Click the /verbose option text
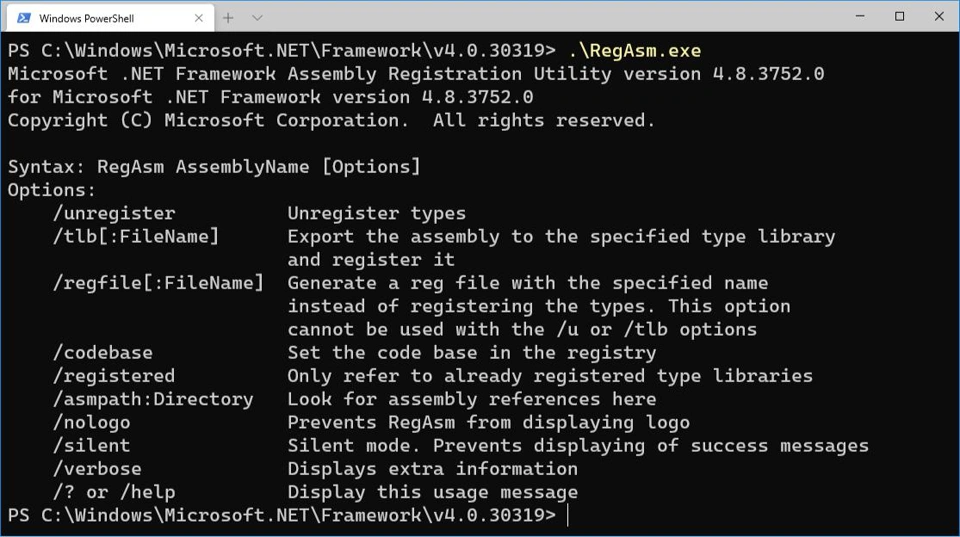This screenshot has width=960, height=537. [97, 468]
